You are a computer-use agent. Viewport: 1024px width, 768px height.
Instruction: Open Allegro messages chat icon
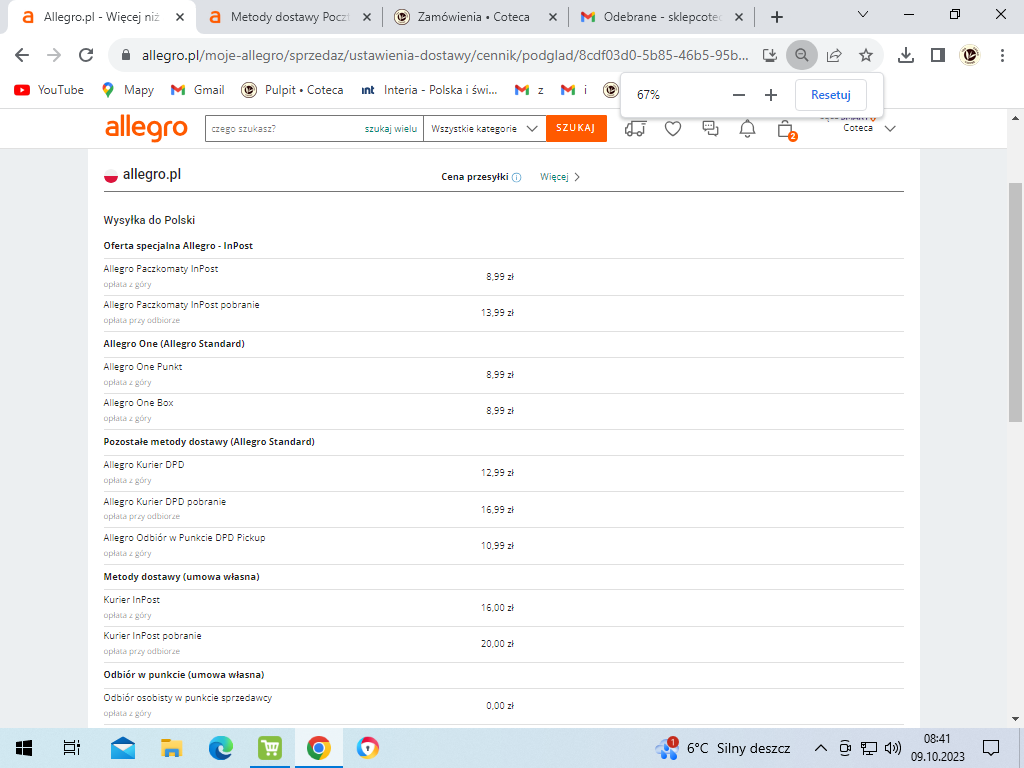[711, 128]
